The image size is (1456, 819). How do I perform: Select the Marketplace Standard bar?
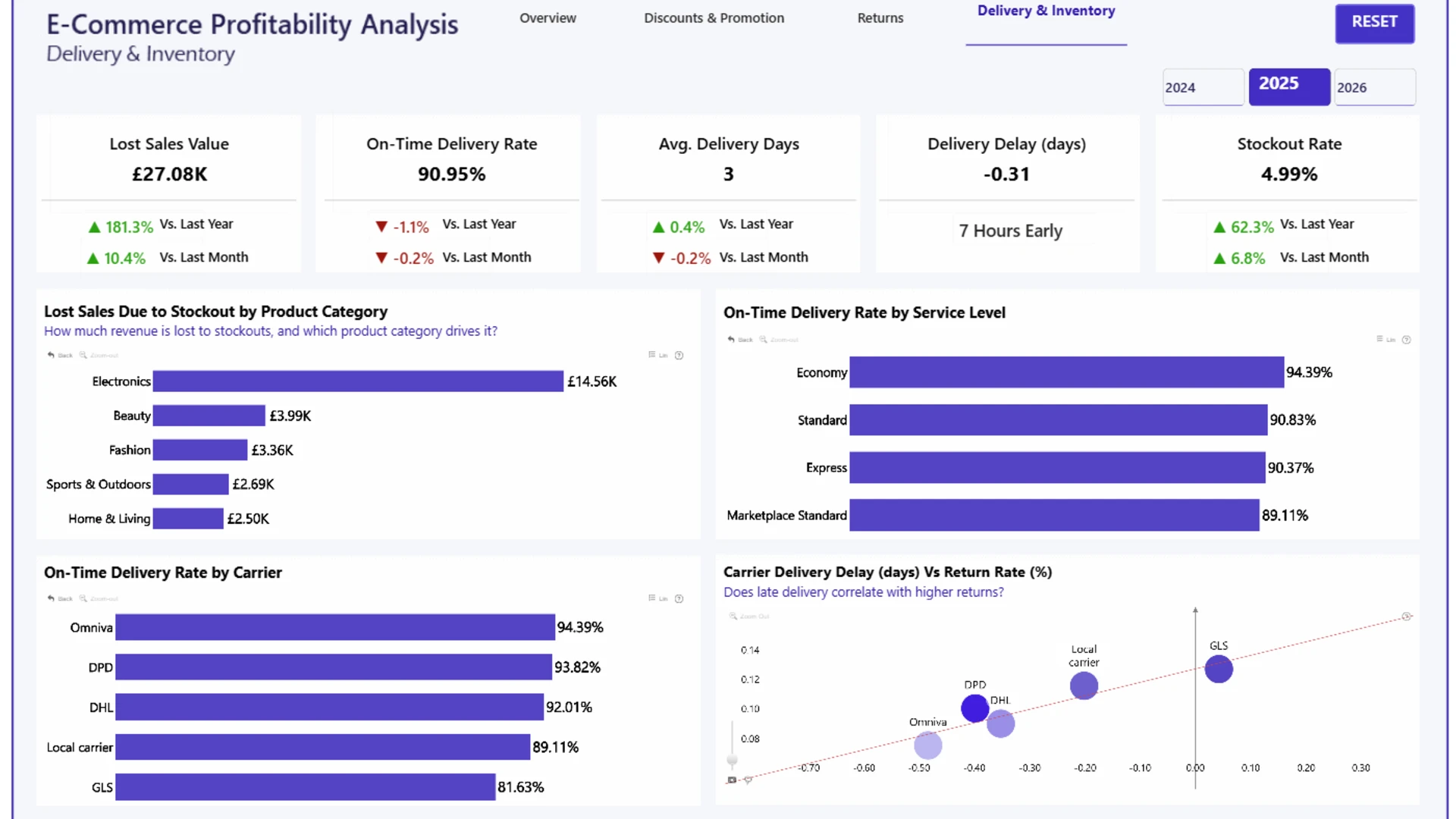pyautogui.click(x=1054, y=515)
